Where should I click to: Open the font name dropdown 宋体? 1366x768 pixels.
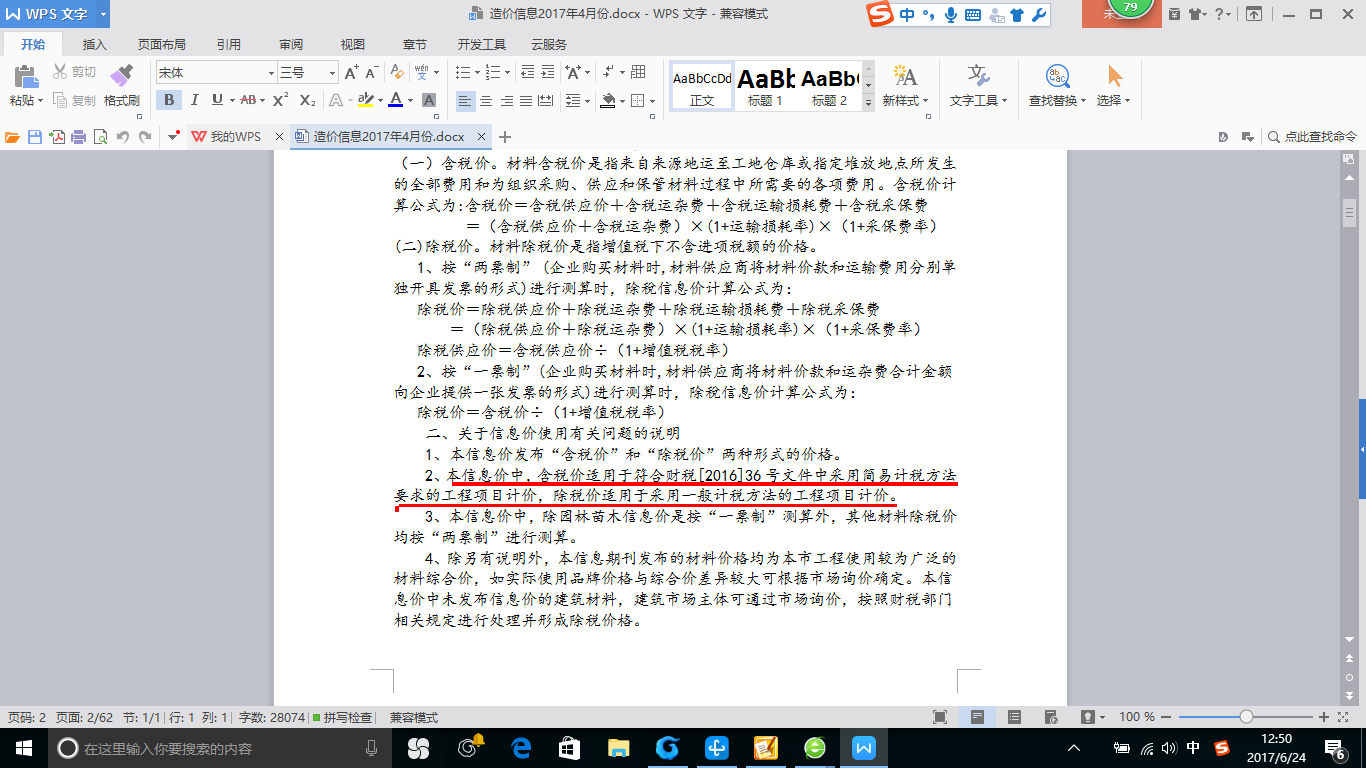click(x=270, y=73)
